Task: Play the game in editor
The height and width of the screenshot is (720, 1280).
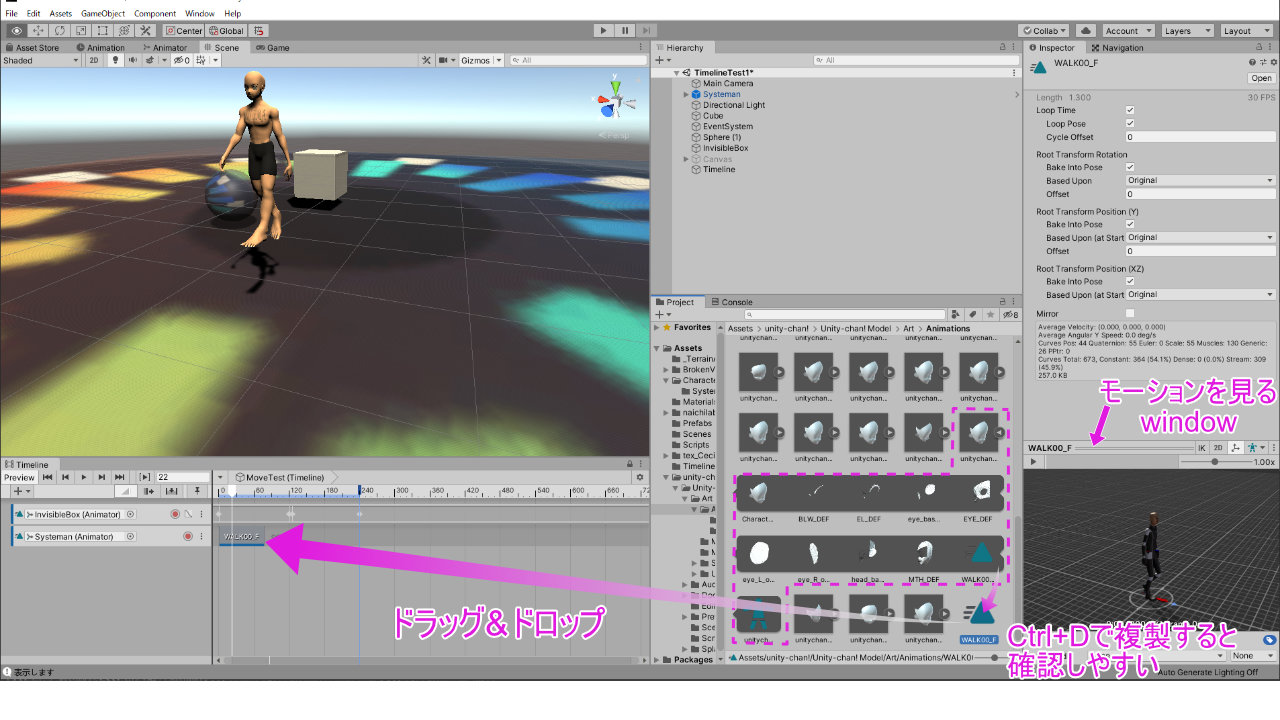Action: click(x=603, y=31)
